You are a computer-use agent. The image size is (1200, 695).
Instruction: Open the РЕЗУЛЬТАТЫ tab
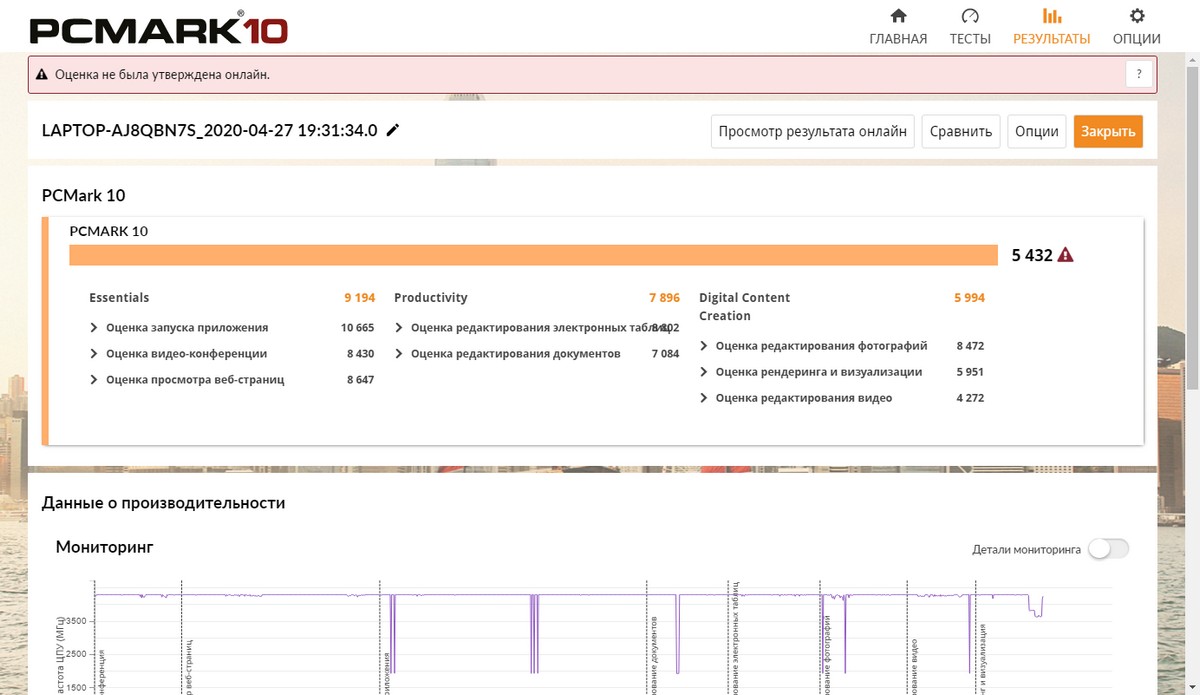1051,27
